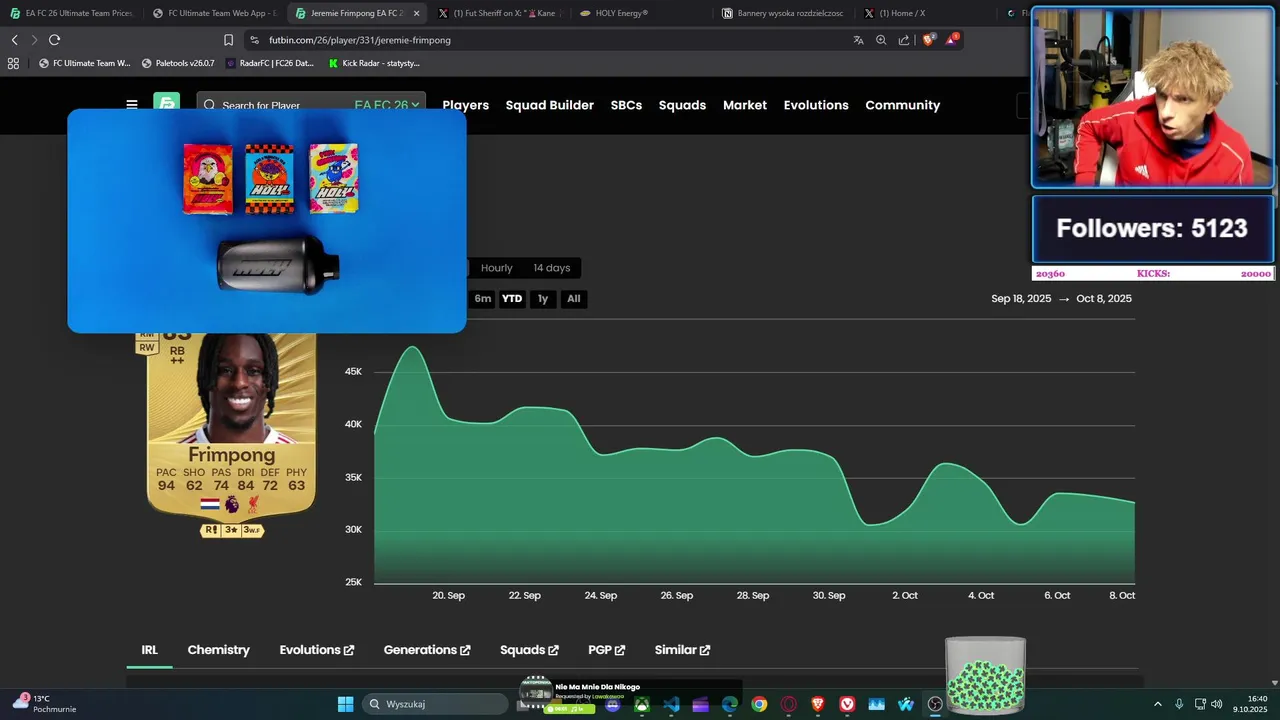Screen dimensions: 1280x720
Task: Open the Similar external link tab
Action: pos(682,650)
